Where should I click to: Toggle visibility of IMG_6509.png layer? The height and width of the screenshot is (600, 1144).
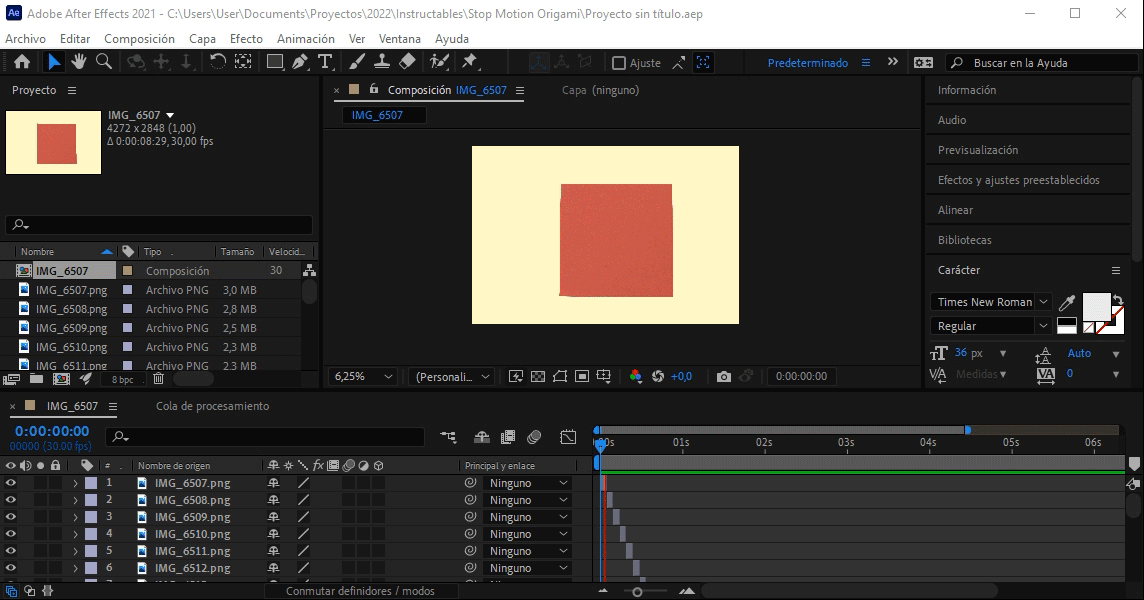[x=11, y=517]
